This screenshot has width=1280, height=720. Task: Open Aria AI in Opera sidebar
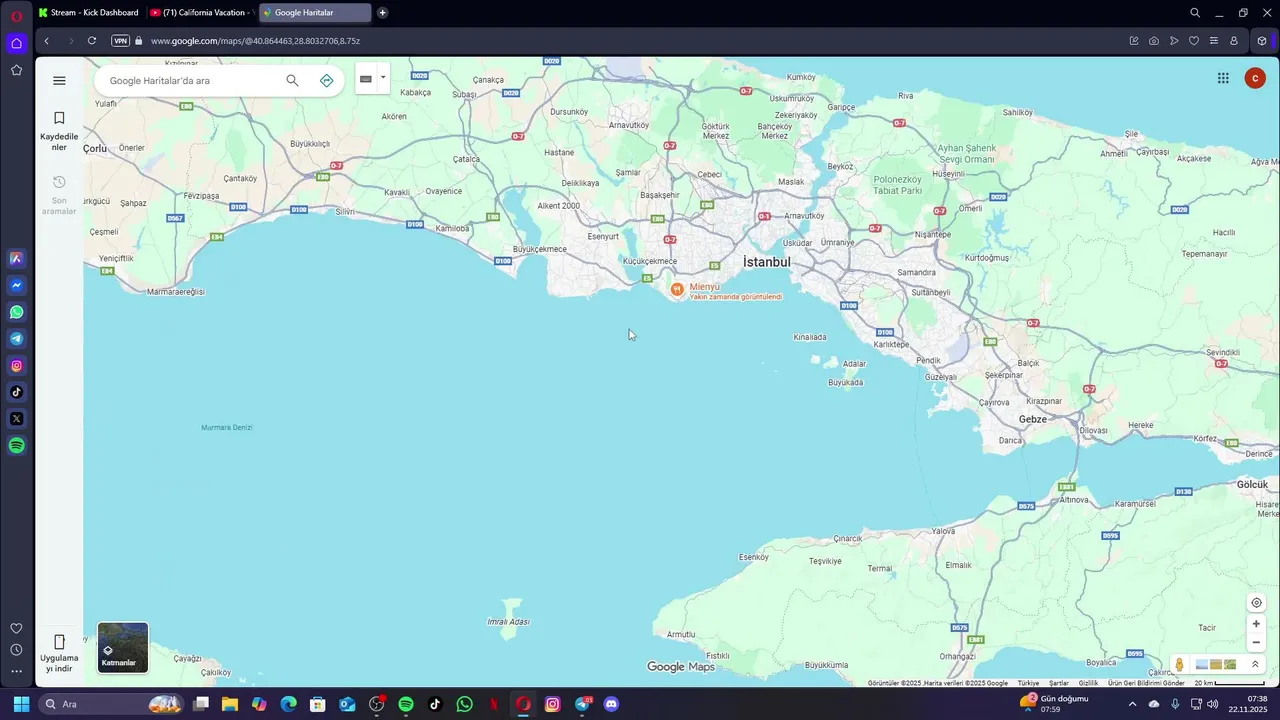[16, 258]
